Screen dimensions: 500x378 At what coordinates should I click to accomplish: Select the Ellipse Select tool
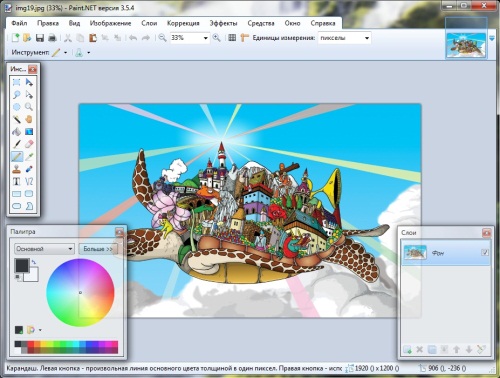coord(17,107)
